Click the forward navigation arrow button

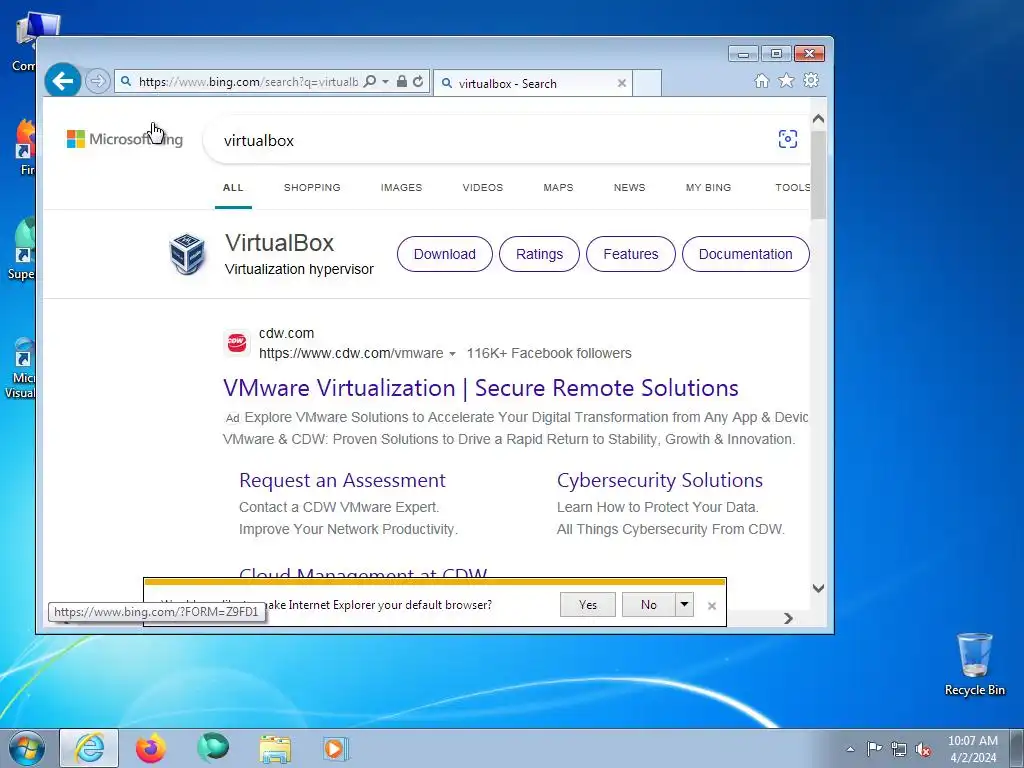pos(97,81)
